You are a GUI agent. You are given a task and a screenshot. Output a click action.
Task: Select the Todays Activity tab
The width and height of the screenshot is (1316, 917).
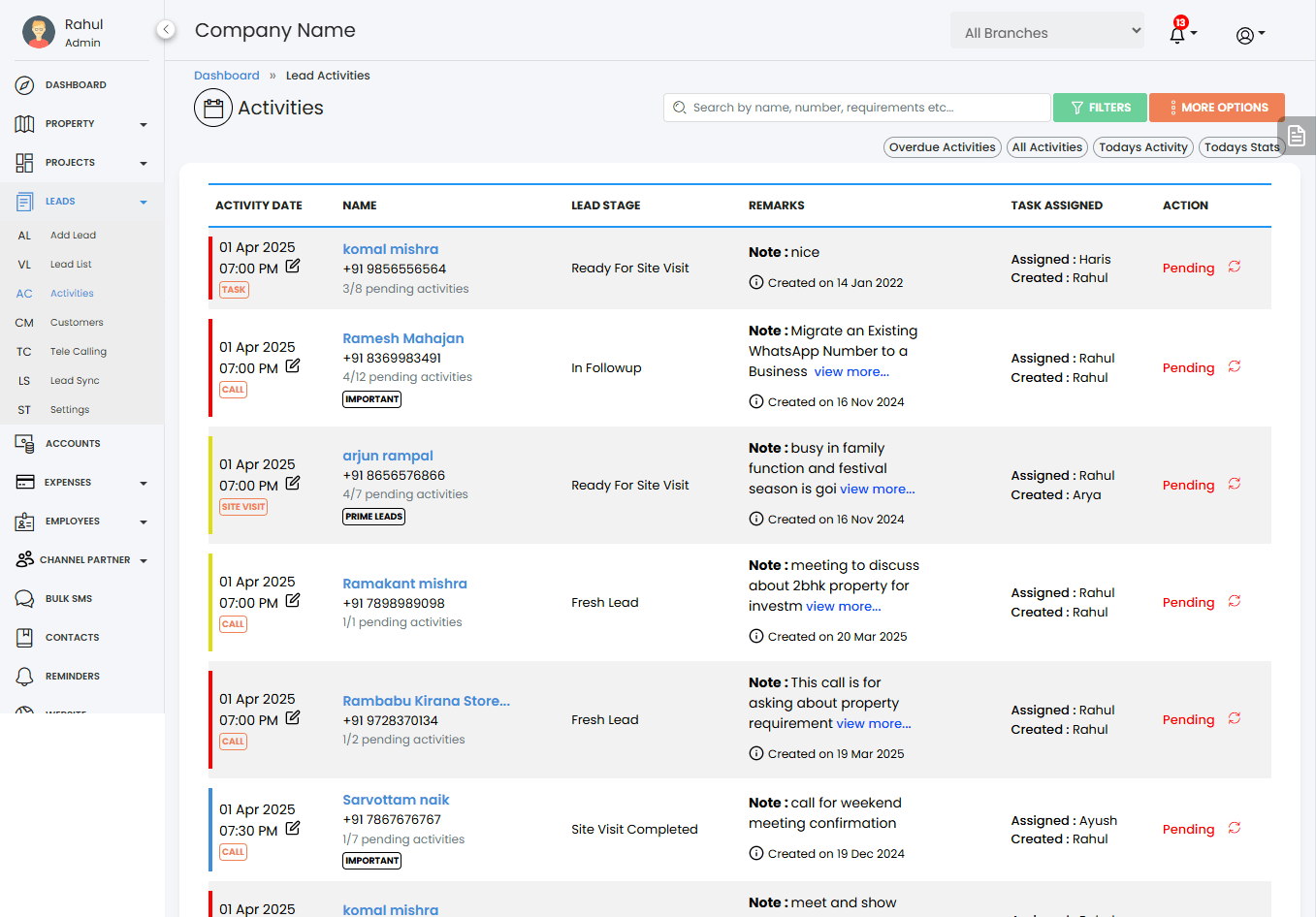pos(1143,147)
